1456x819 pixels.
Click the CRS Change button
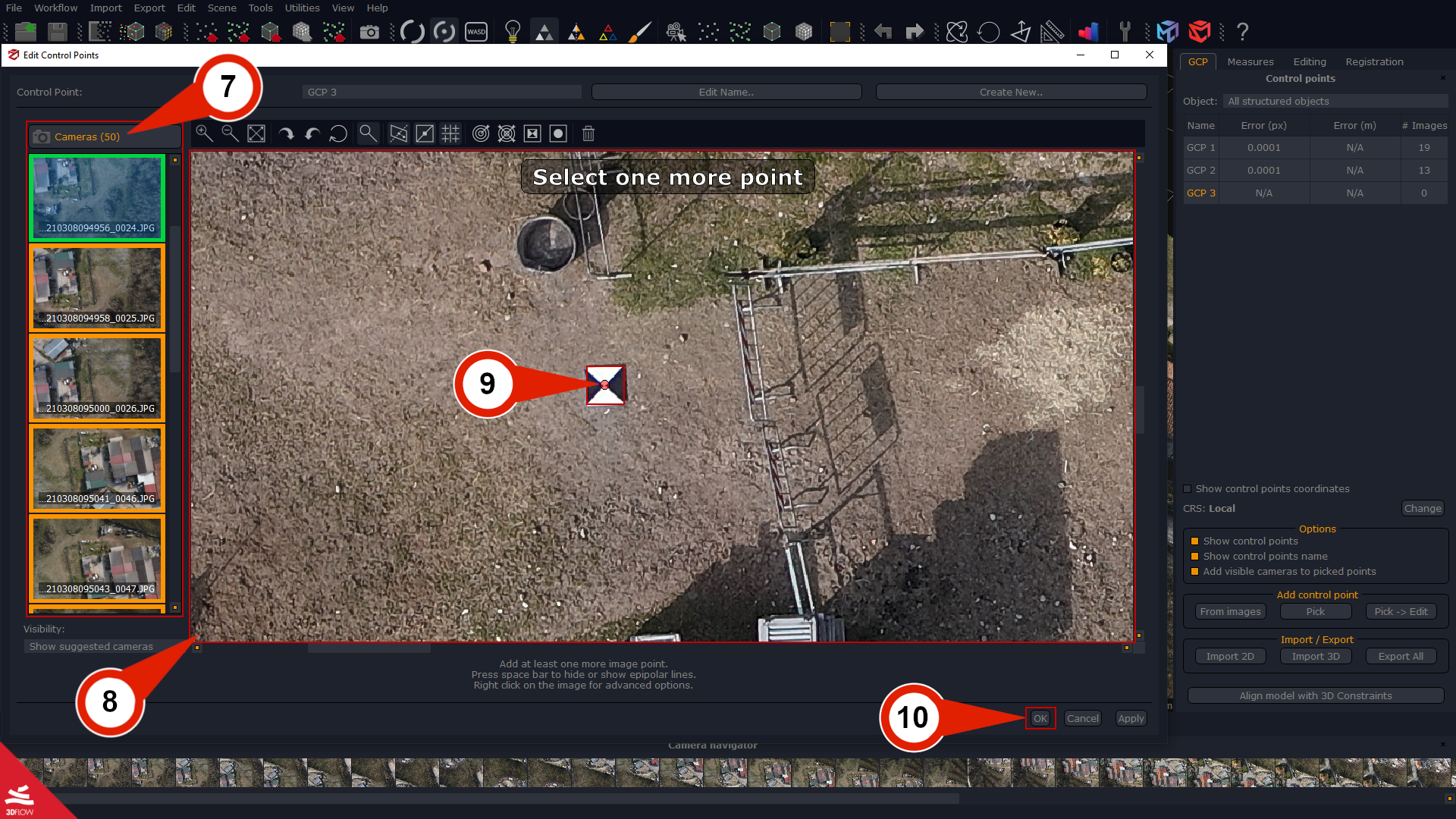tap(1422, 509)
